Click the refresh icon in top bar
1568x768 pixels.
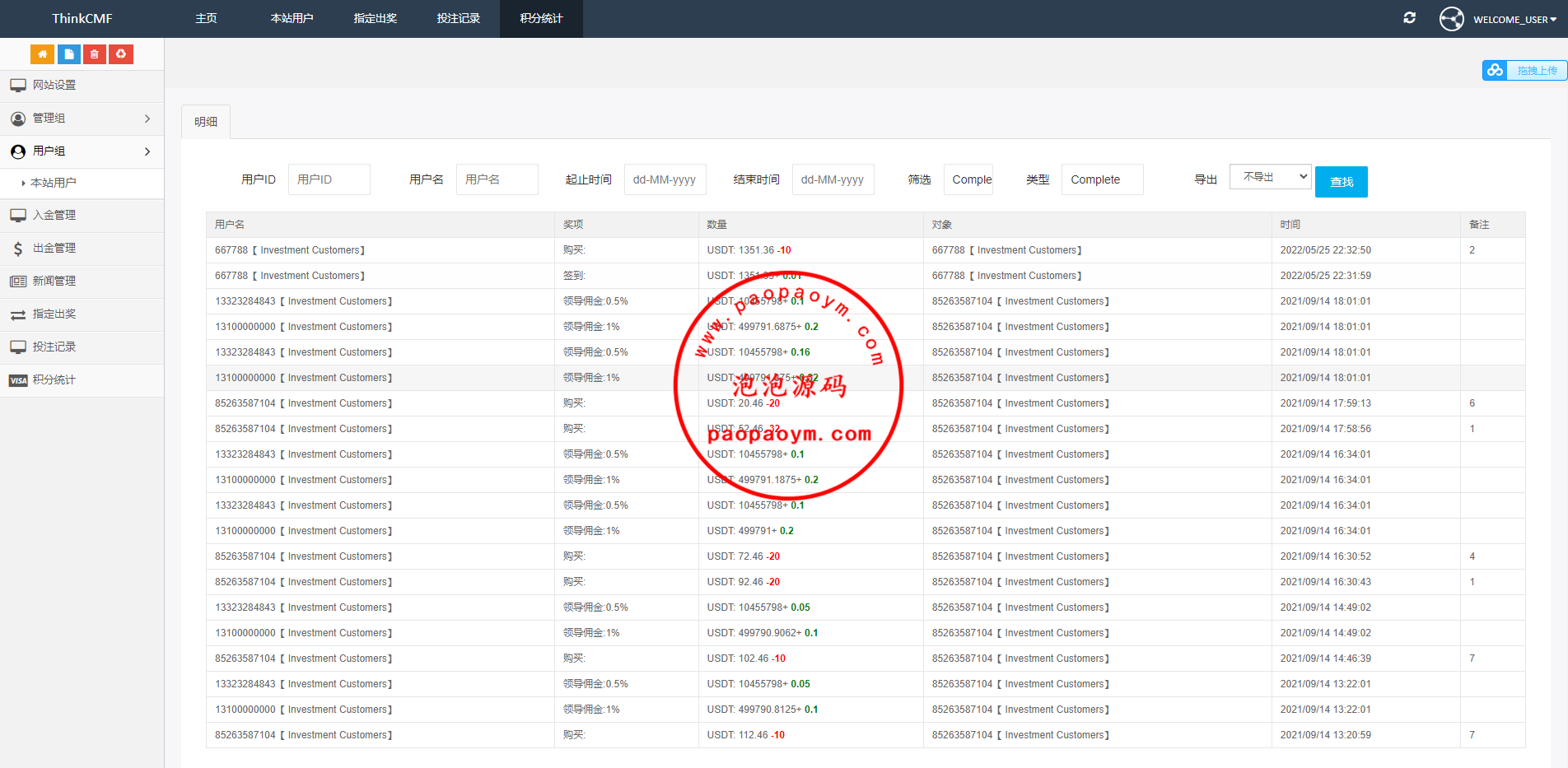click(1409, 18)
